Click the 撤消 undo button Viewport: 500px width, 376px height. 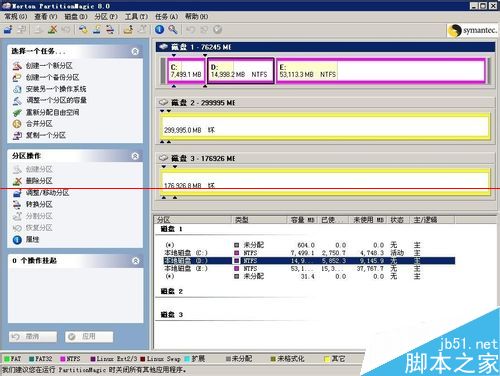33,337
